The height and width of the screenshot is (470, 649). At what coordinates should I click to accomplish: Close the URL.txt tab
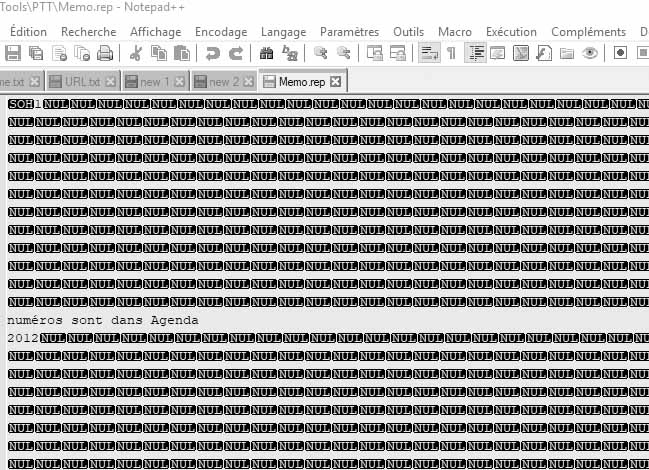110,82
